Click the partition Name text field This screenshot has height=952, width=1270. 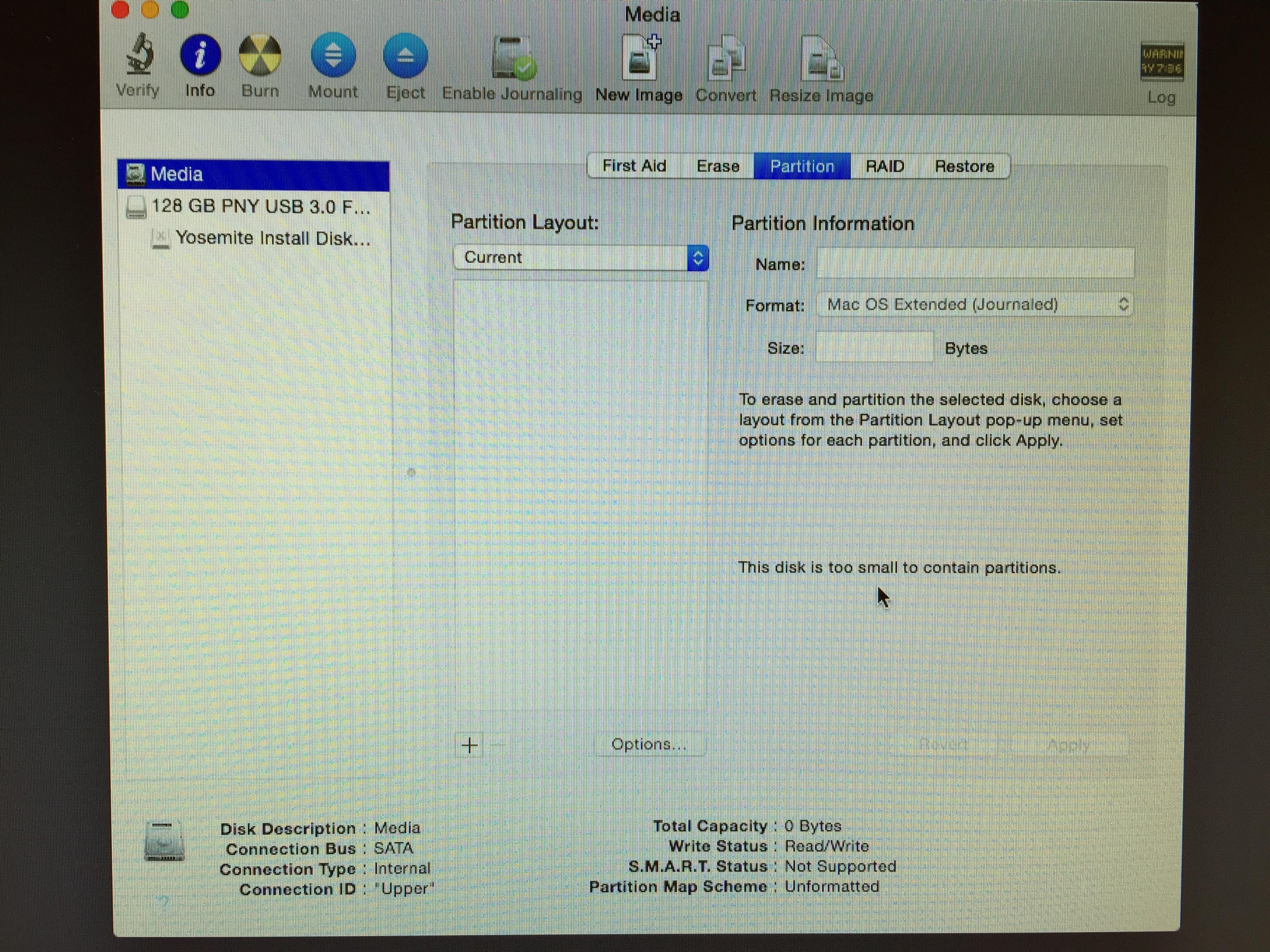pyautogui.click(x=975, y=263)
